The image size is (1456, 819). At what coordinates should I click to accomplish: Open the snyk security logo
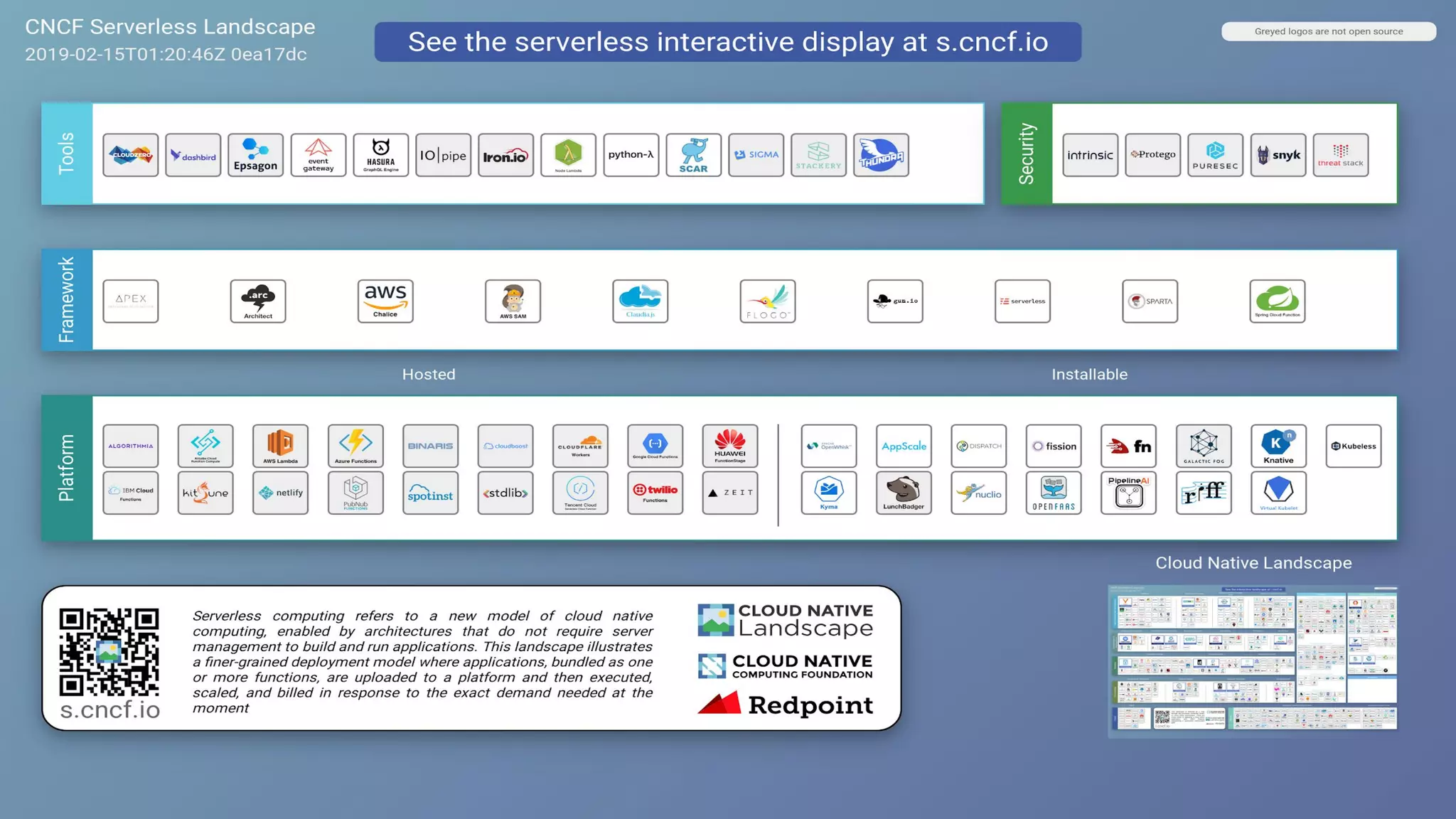tap(1278, 155)
